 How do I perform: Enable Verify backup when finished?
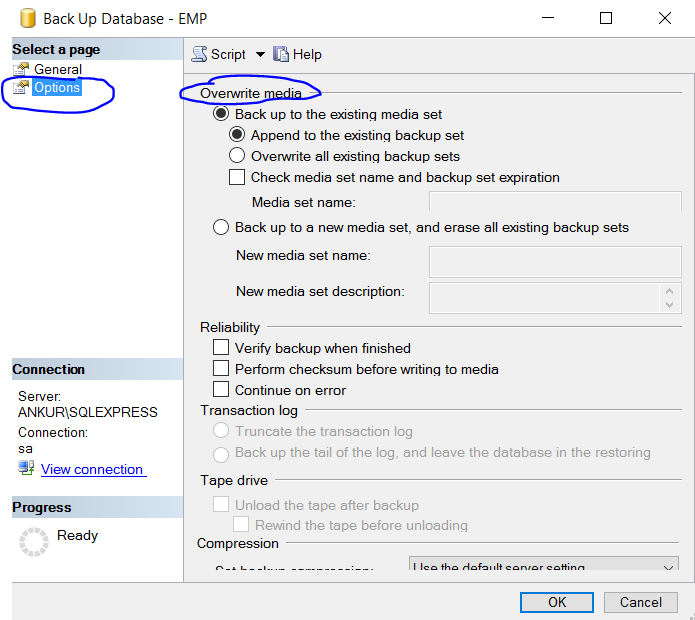(x=222, y=348)
